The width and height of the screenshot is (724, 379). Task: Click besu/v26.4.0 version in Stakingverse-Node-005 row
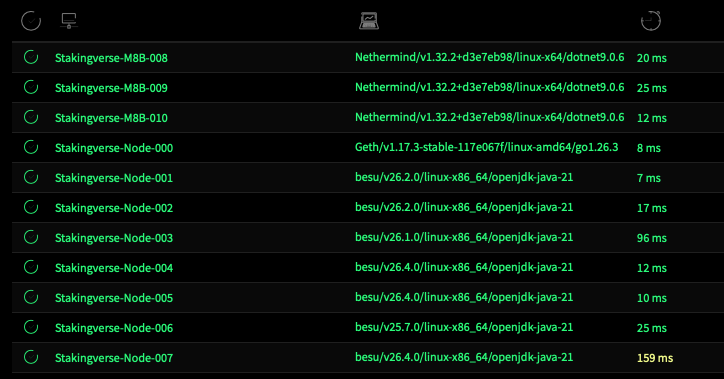tap(464, 297)
